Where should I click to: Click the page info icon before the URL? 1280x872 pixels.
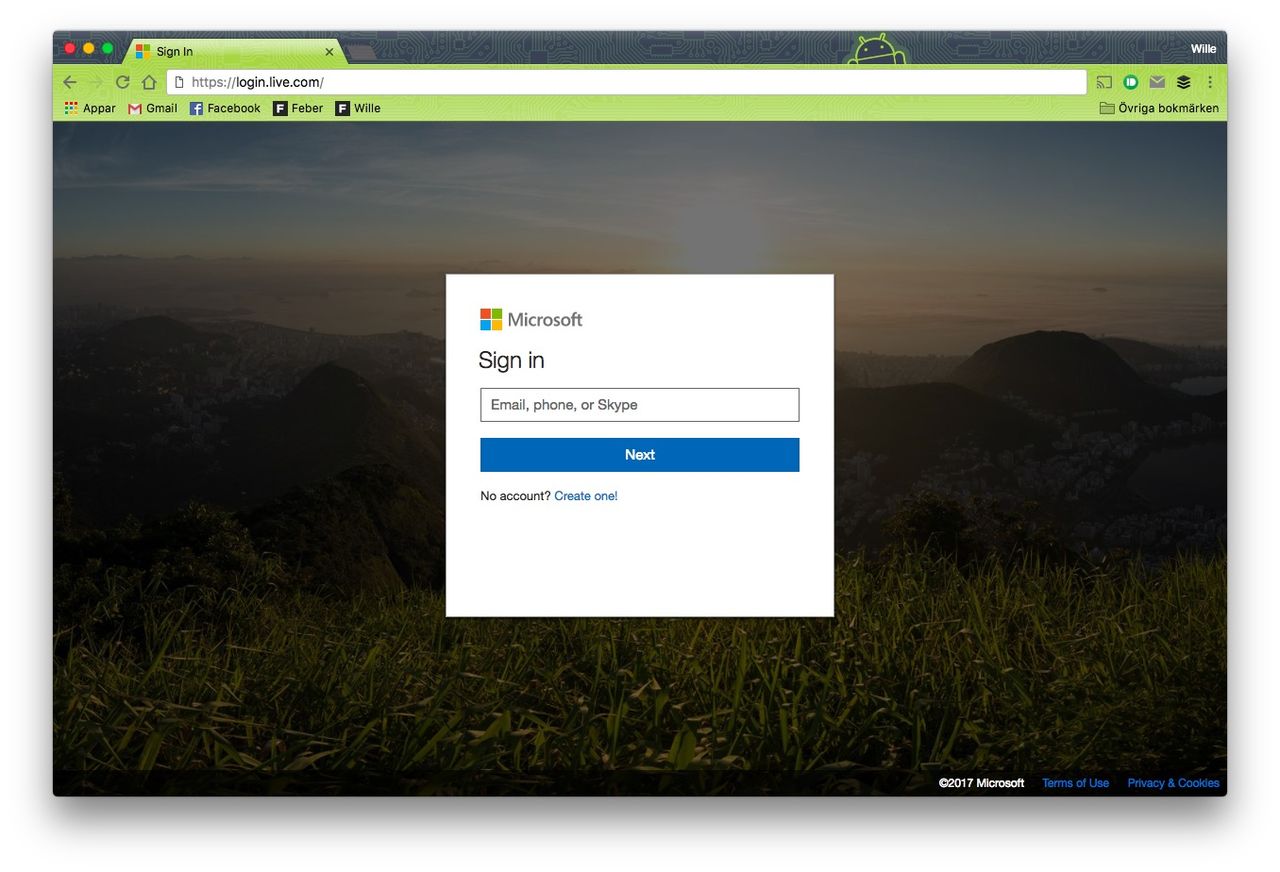point(180,82)
